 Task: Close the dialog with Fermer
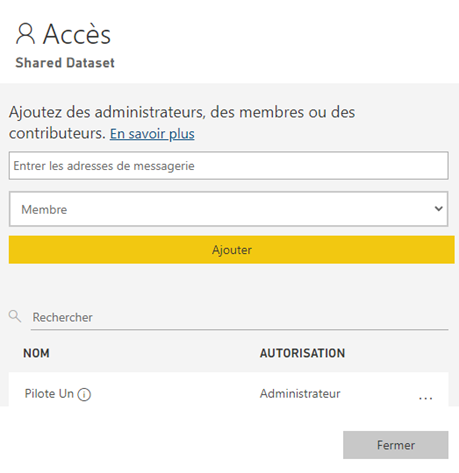click(x=396, y=445)
